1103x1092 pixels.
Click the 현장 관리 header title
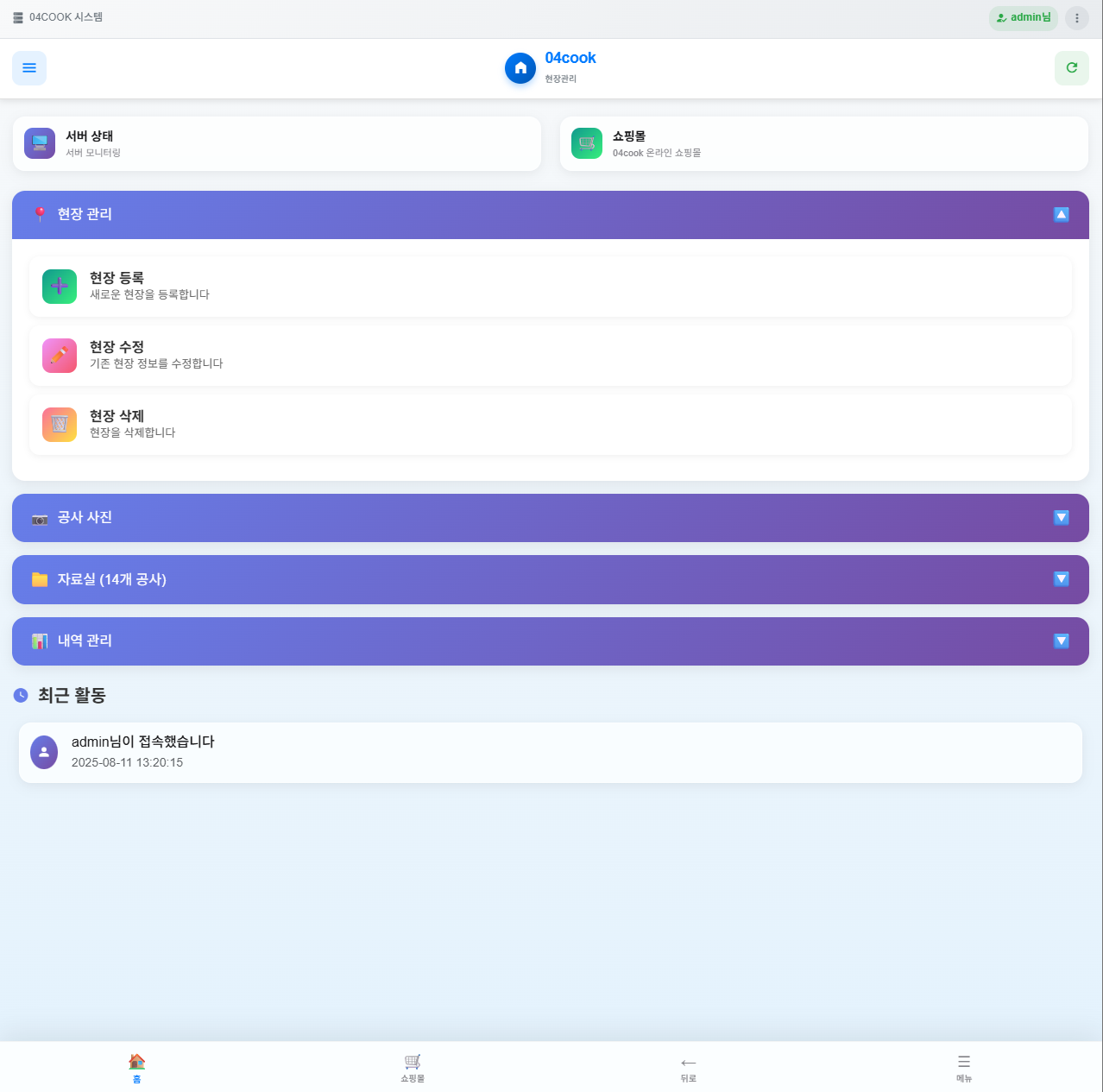tap(85, 214)
